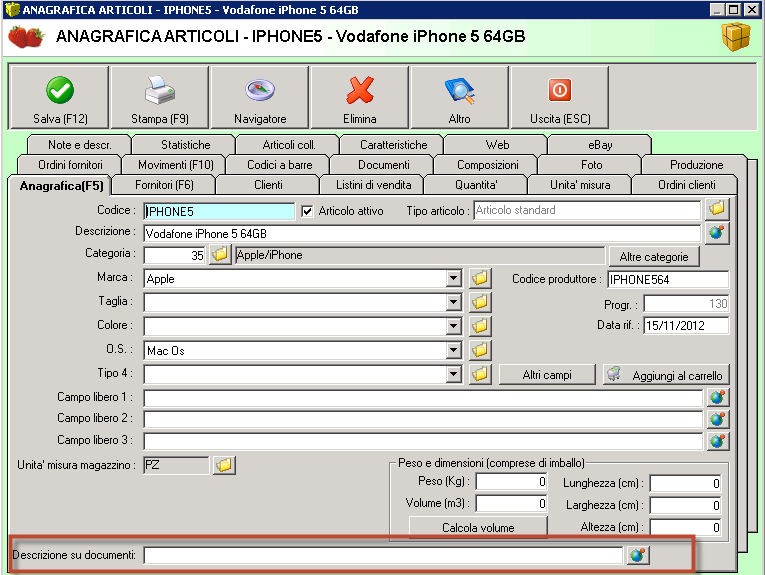Click the Calcola volume button
This screenshot has width=765, height=575.
(478, 528)
